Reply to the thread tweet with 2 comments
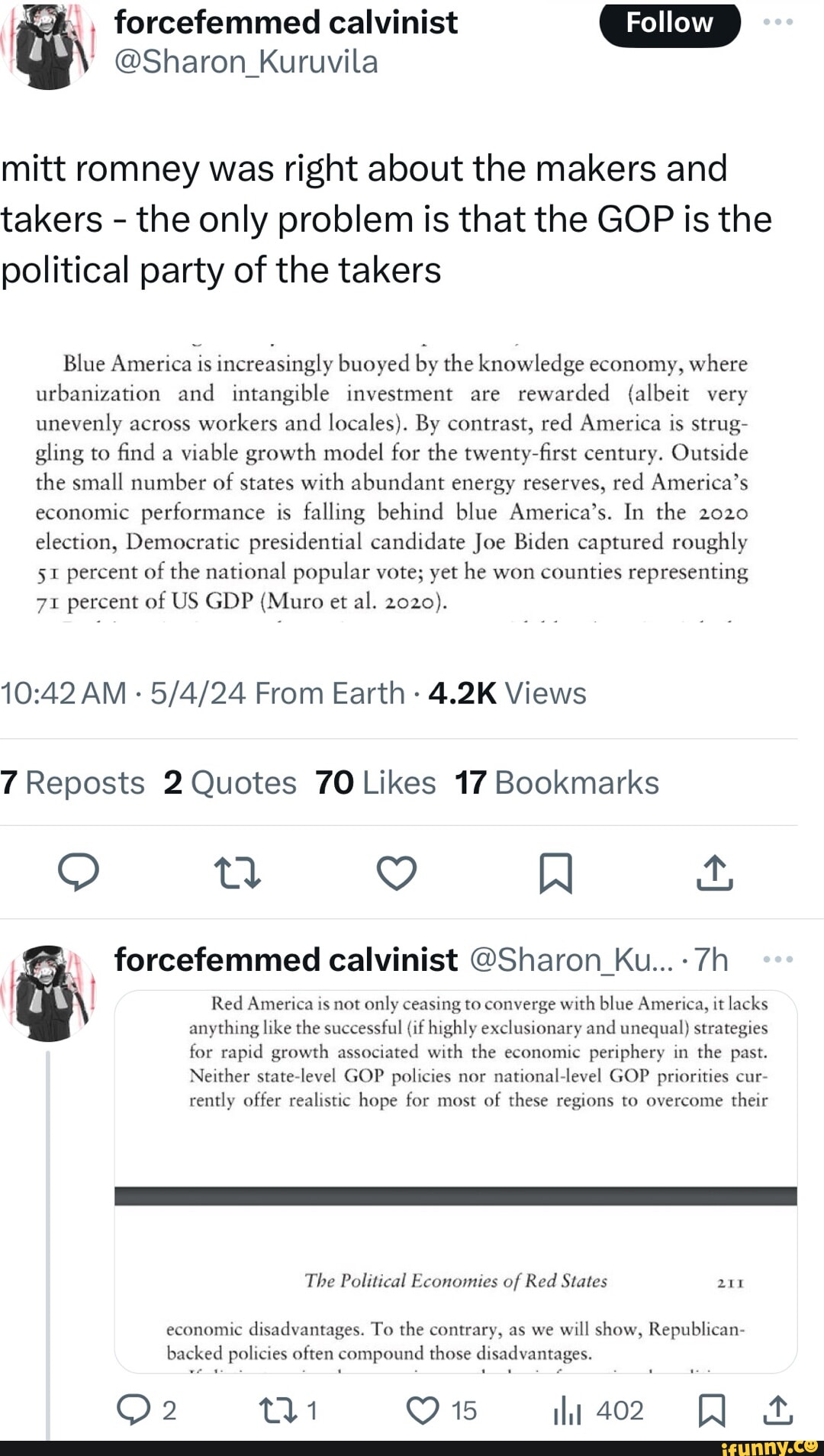Screen dimensions: 824x1456 134,1410
